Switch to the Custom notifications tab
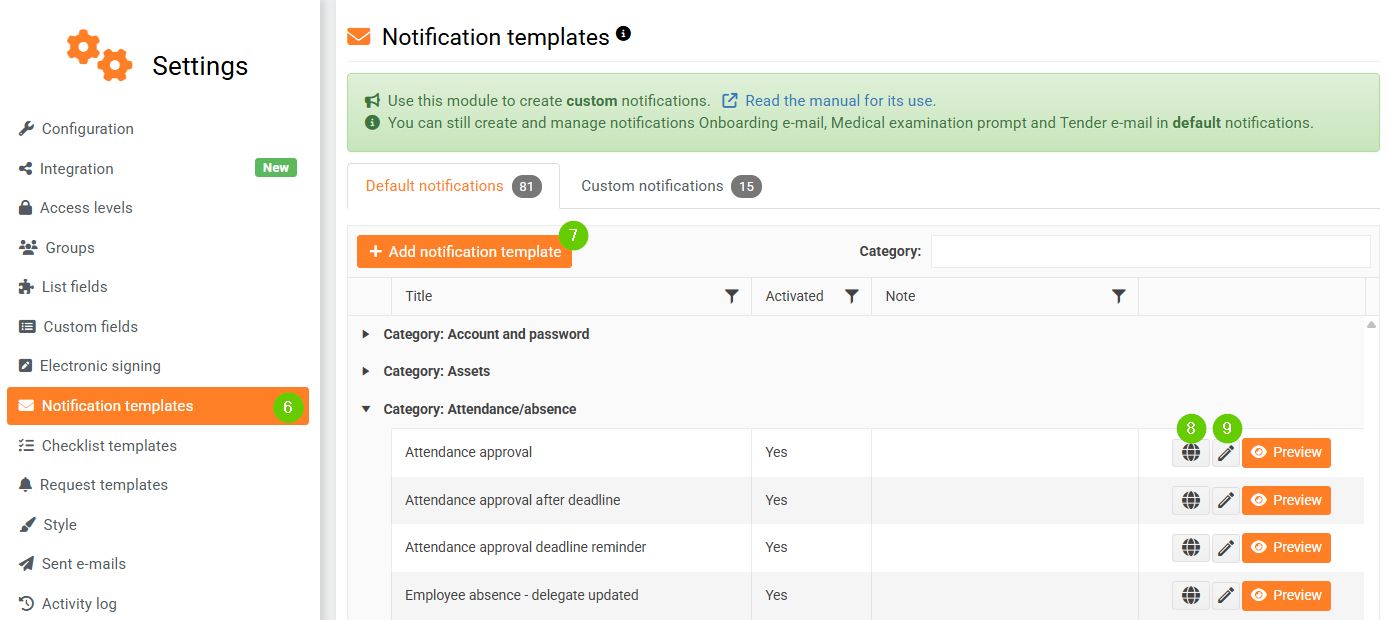Viewport: 1389px width, 620px height. (x=670, y=186)
